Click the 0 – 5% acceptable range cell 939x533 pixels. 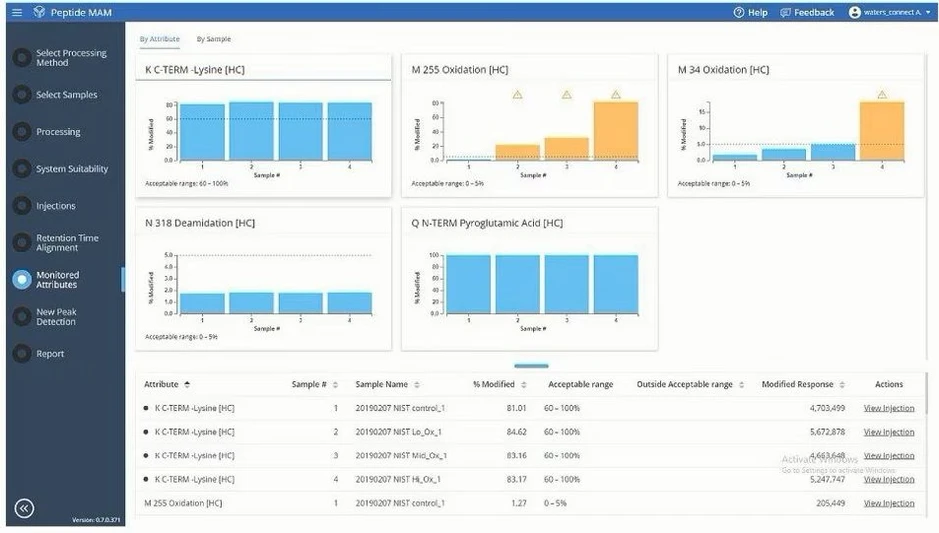pos(555,503)
